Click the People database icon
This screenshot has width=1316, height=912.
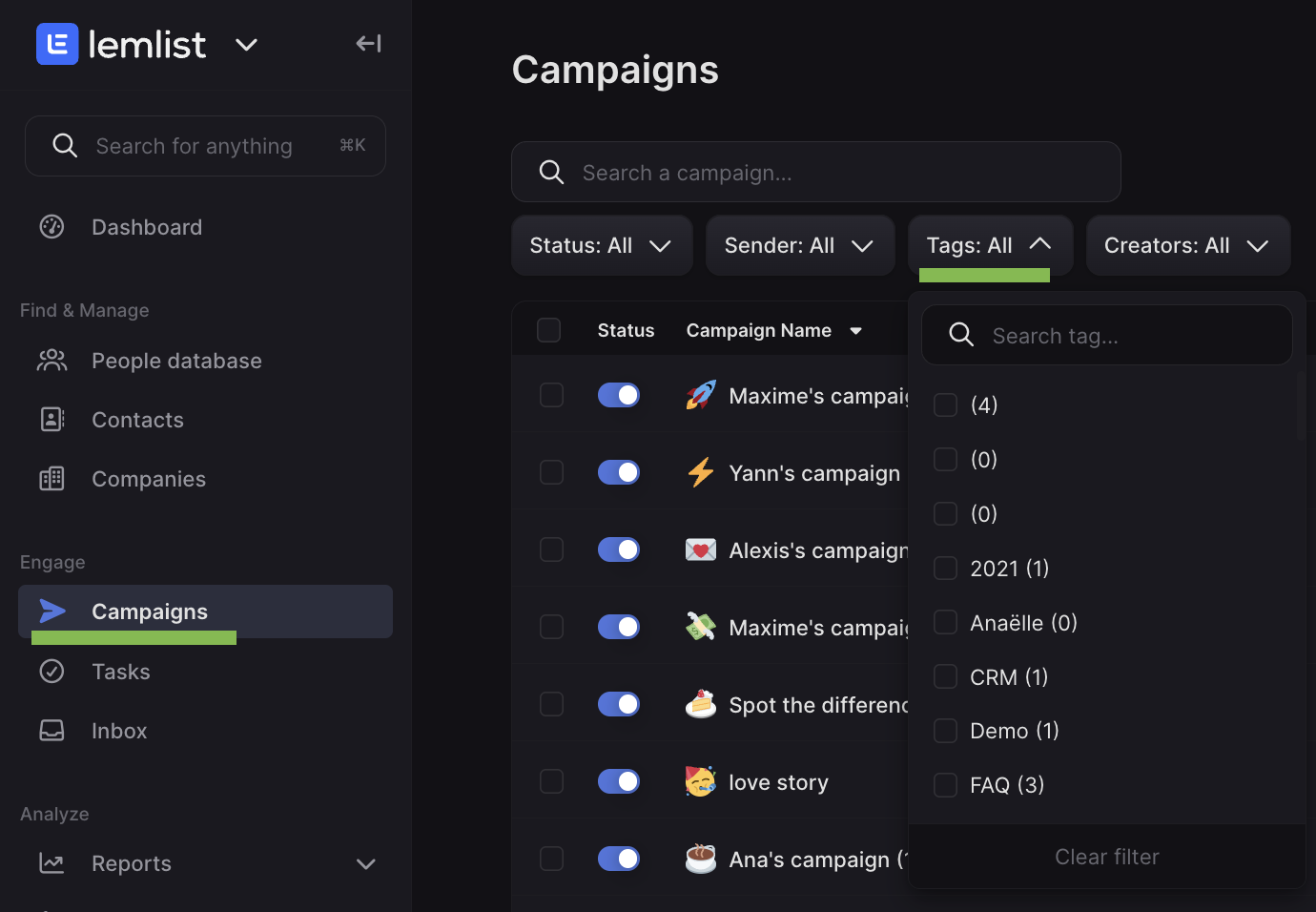pyautogui.click(x=51, y=361)
